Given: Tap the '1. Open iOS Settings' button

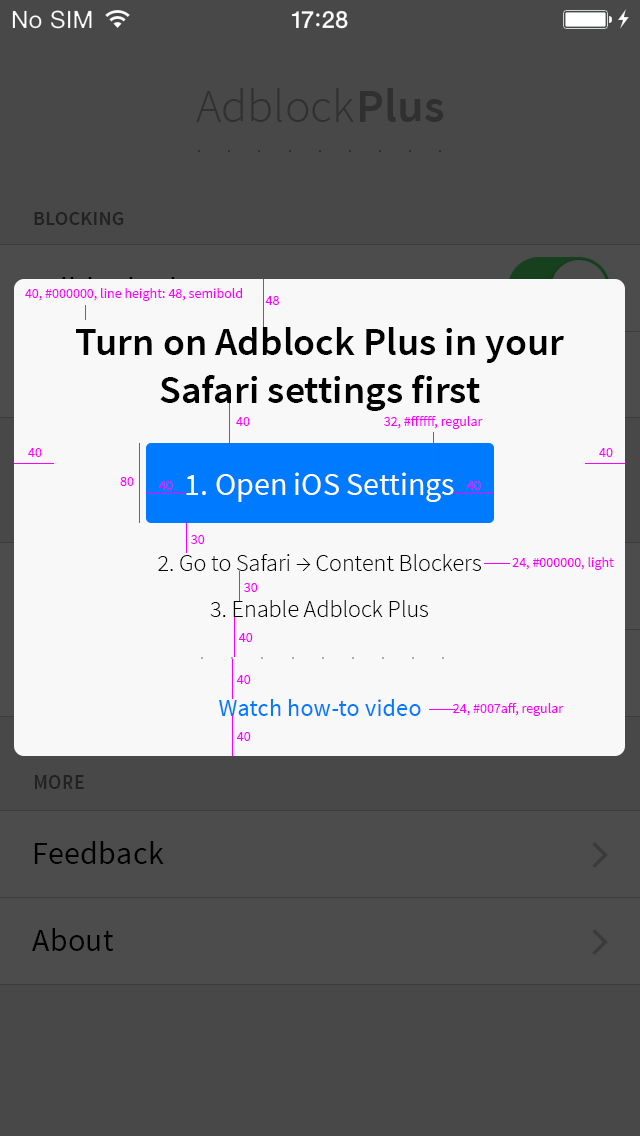Looking at the screenshot, I should coord(320,483).
